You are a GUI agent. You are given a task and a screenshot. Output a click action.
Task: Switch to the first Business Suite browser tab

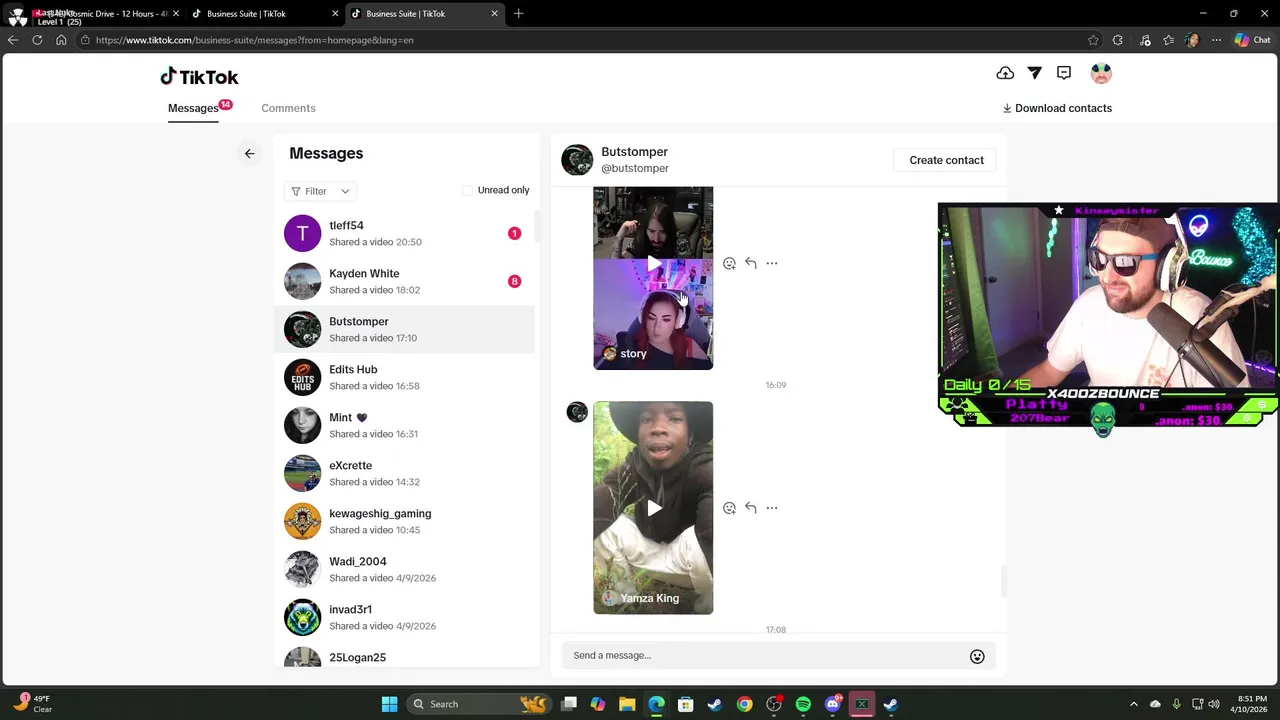pyautogui.click(x=265, y=14)
